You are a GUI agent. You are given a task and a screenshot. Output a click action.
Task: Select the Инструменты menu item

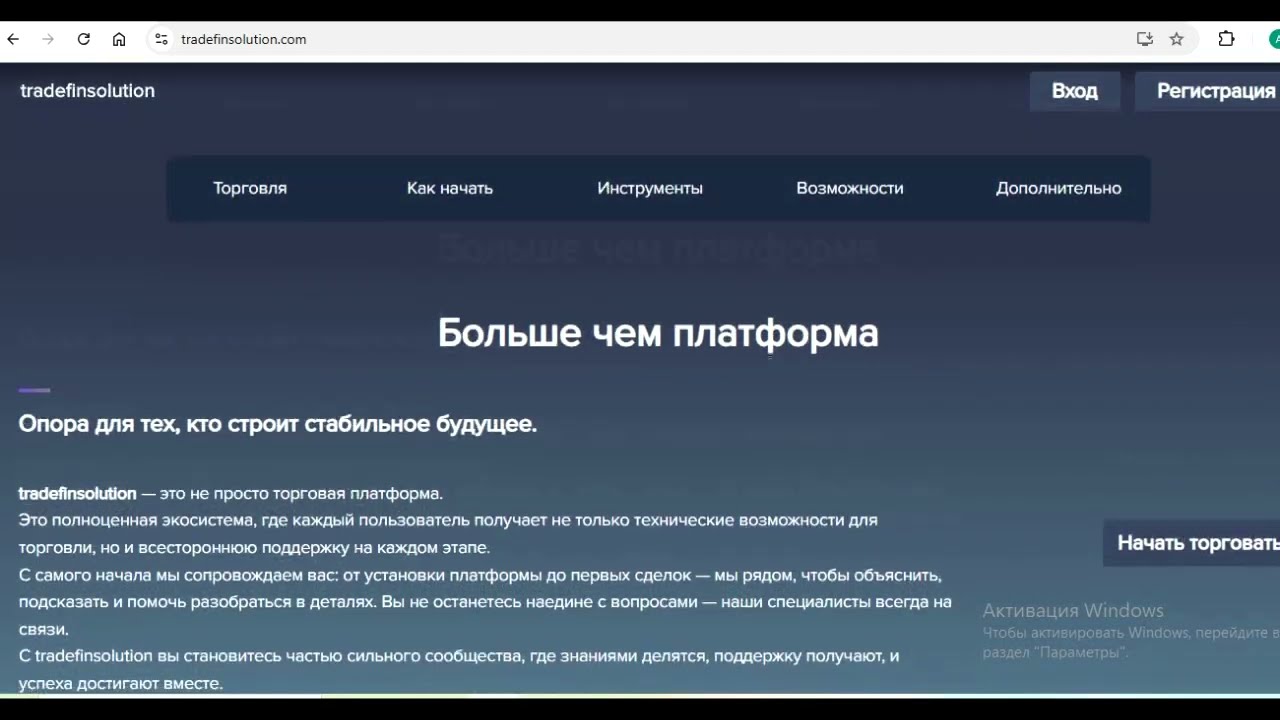[650, 188]
